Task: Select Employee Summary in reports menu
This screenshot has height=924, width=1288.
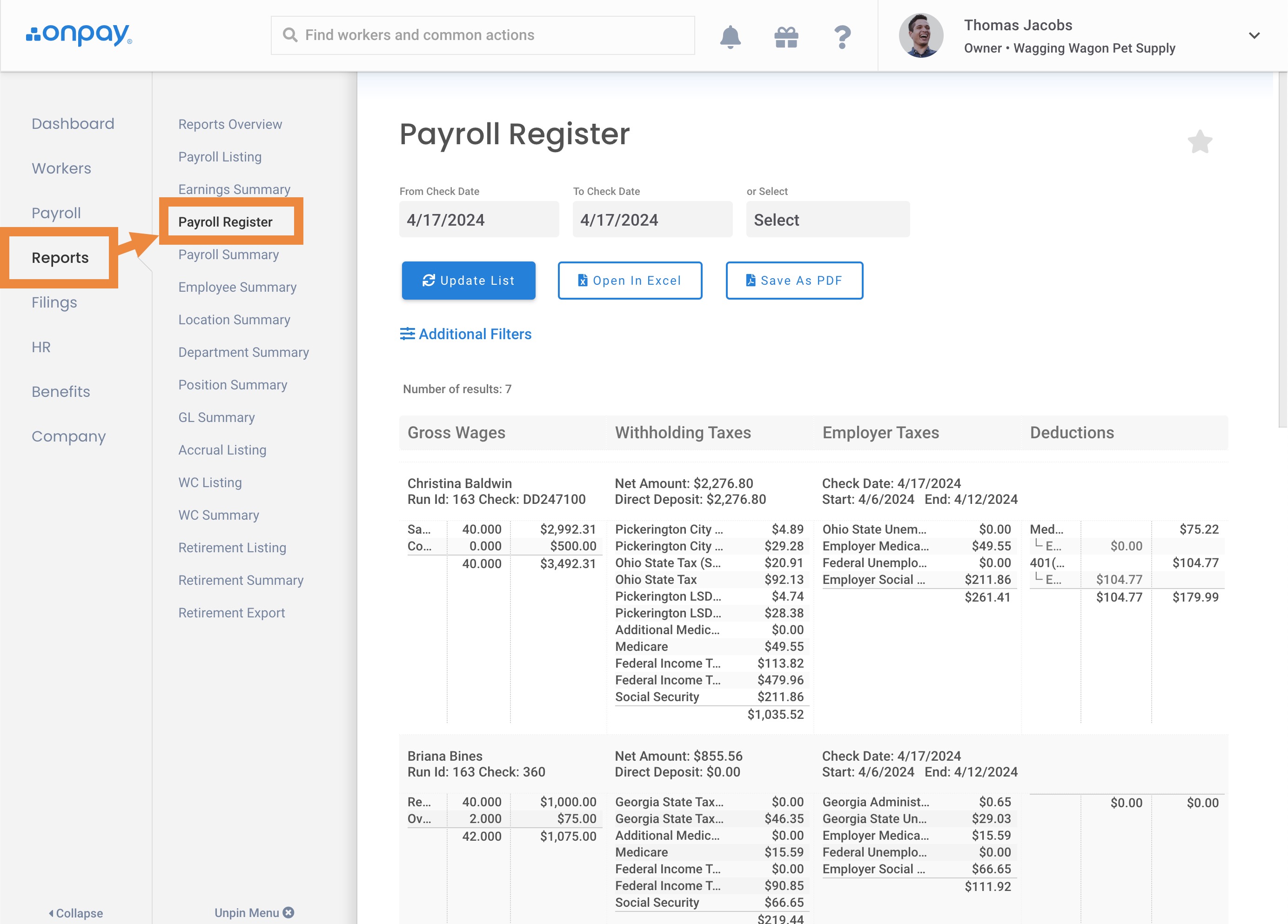Action: click(x=237, y=287)
